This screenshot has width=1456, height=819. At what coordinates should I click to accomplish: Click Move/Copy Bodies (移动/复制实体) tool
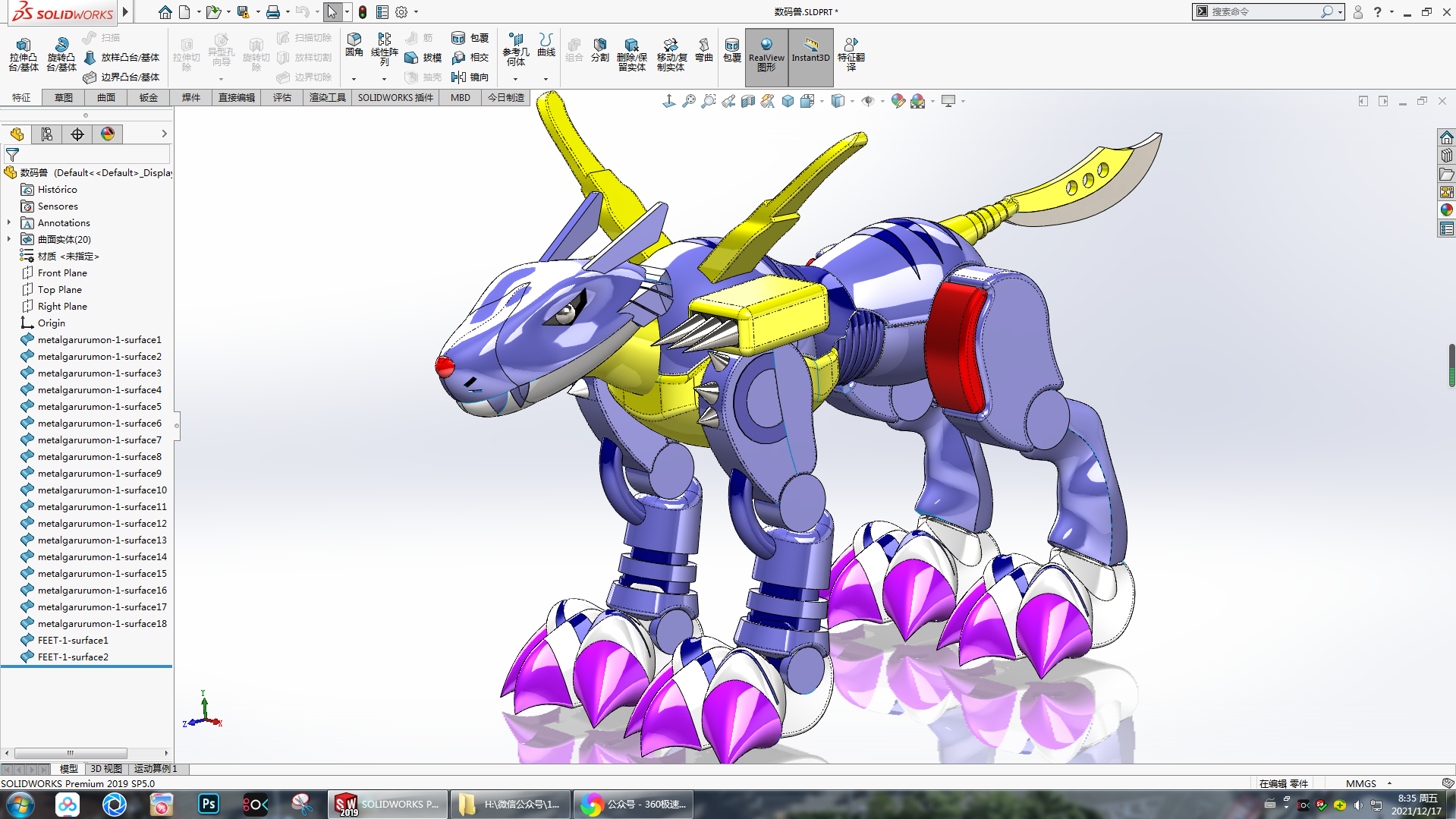click(671, 55)
